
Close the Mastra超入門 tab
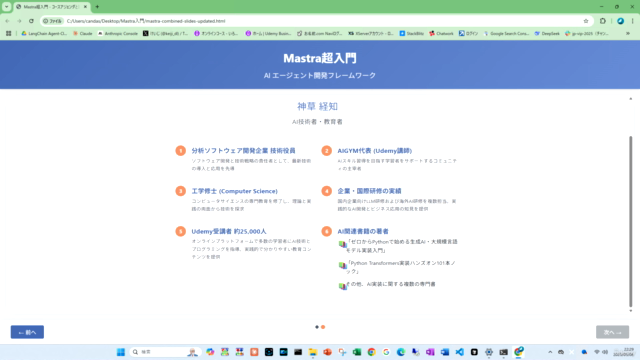point(85,7)
